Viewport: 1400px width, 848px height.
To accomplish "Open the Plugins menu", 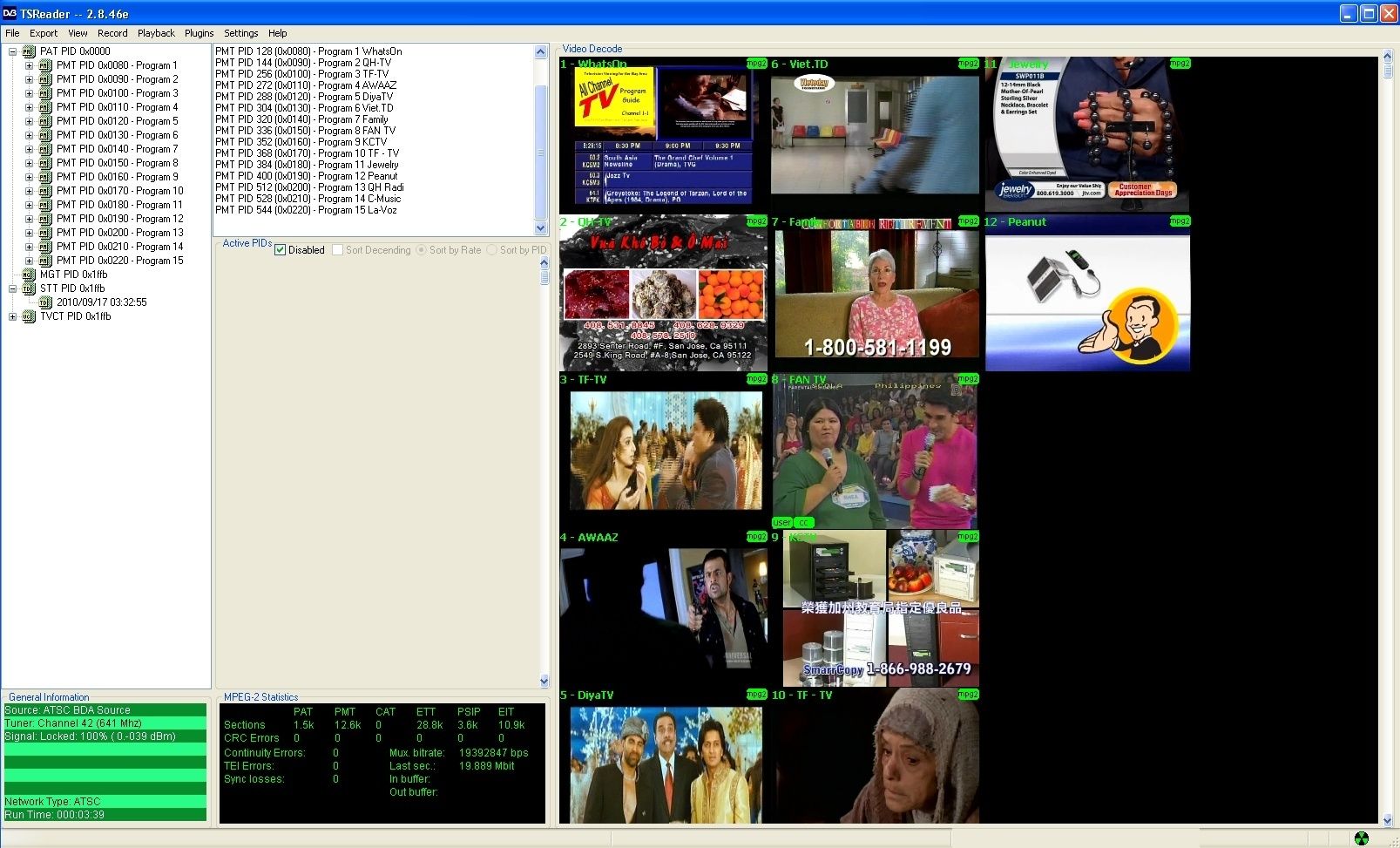I will [x=199, y=33].
